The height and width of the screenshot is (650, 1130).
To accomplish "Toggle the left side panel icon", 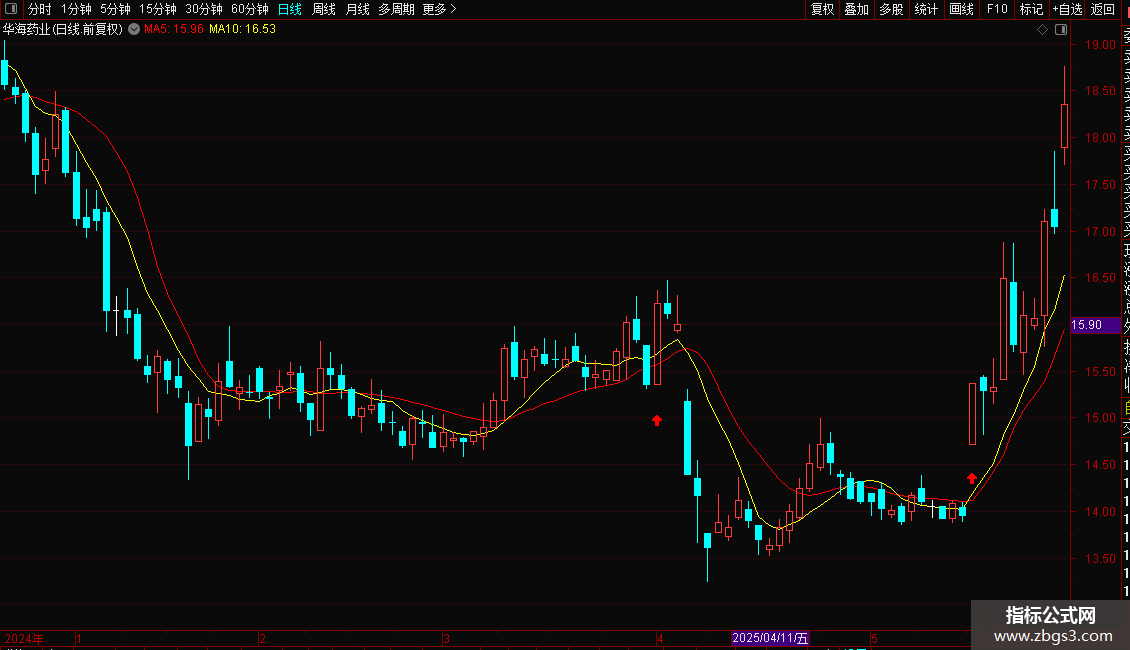I will point(11,9).
